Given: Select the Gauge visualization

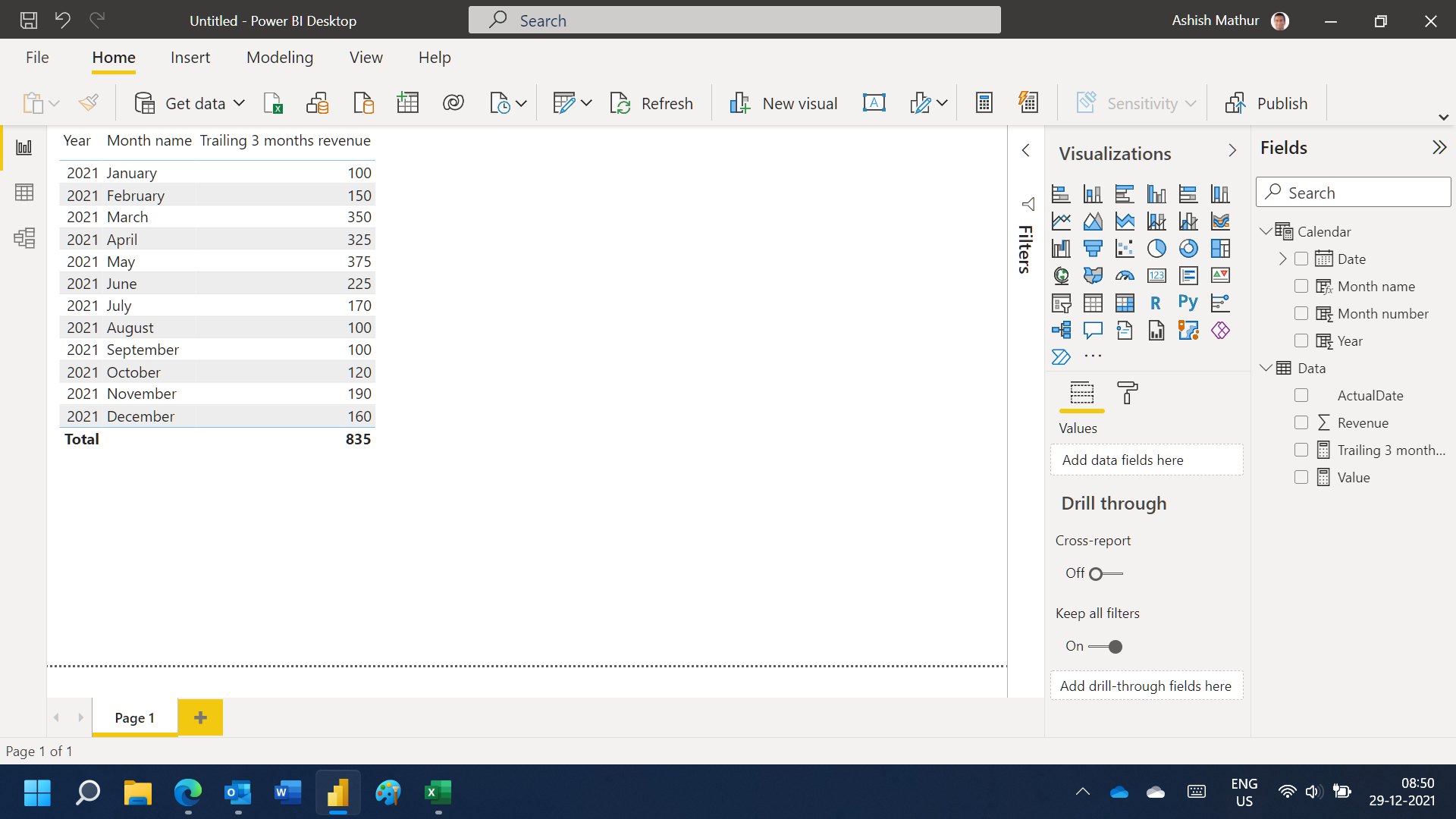Looking at the screenshot, I should click(x=1125, y=276).
